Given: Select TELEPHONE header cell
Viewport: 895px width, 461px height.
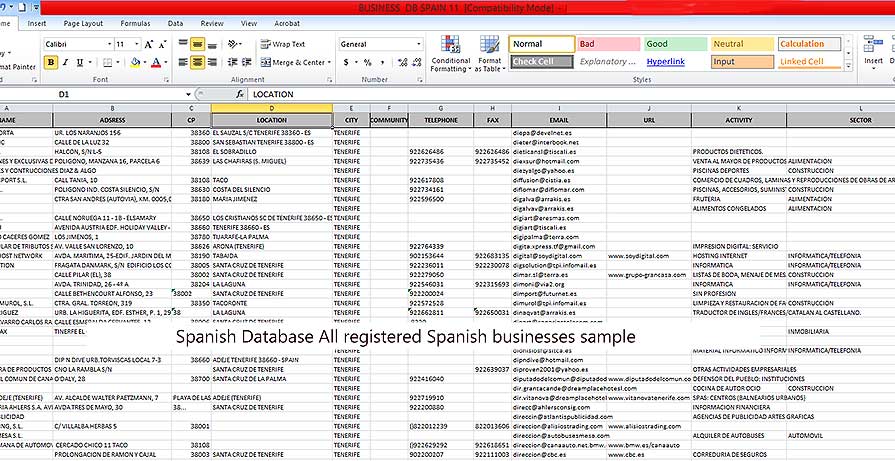Looking at the screenshot, I should tap(441, 120).
